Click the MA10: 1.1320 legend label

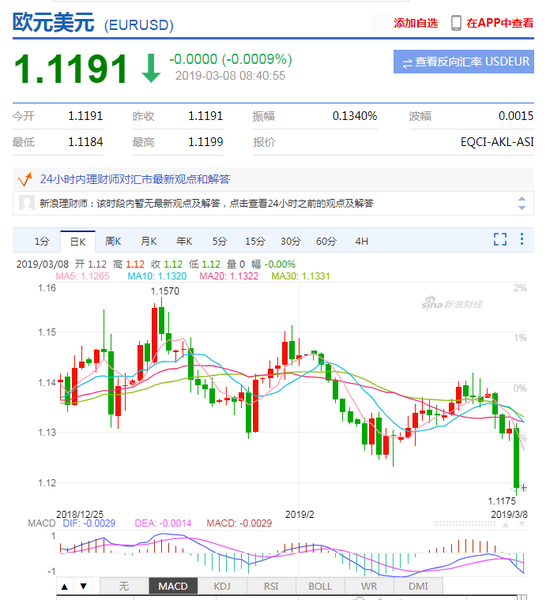157,276
